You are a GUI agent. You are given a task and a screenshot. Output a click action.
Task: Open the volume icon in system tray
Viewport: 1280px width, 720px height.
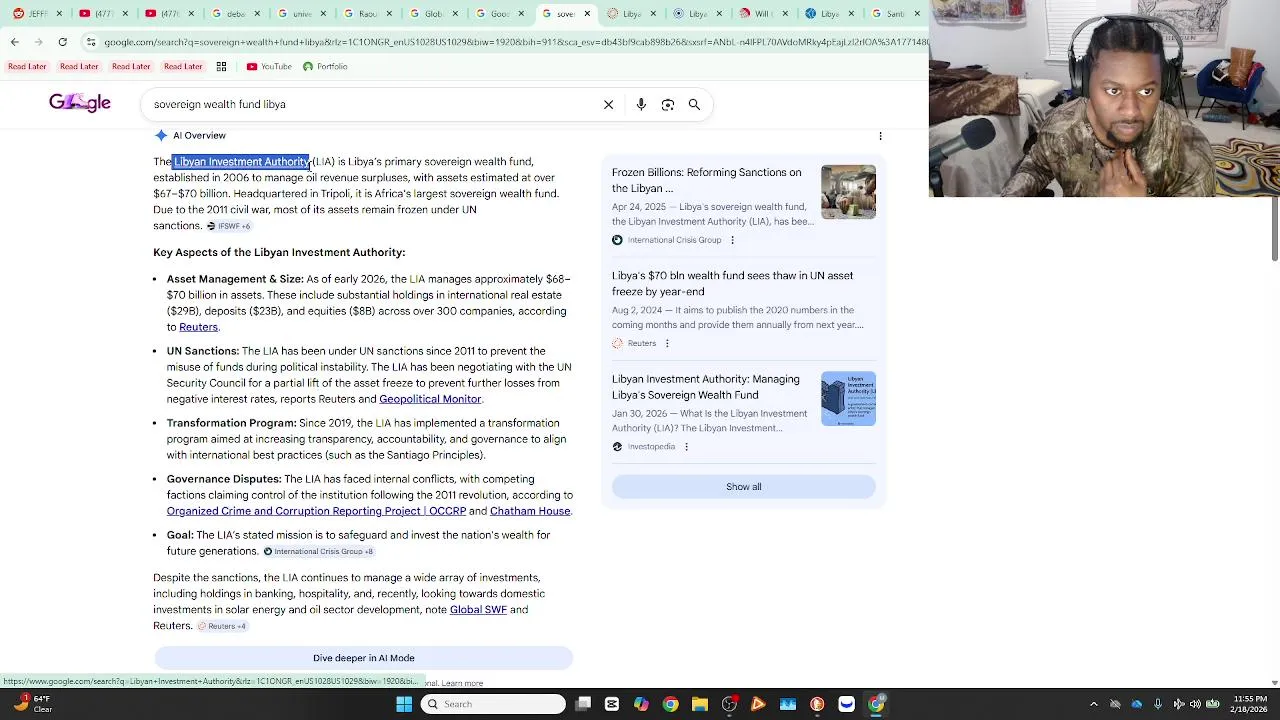1195,704
